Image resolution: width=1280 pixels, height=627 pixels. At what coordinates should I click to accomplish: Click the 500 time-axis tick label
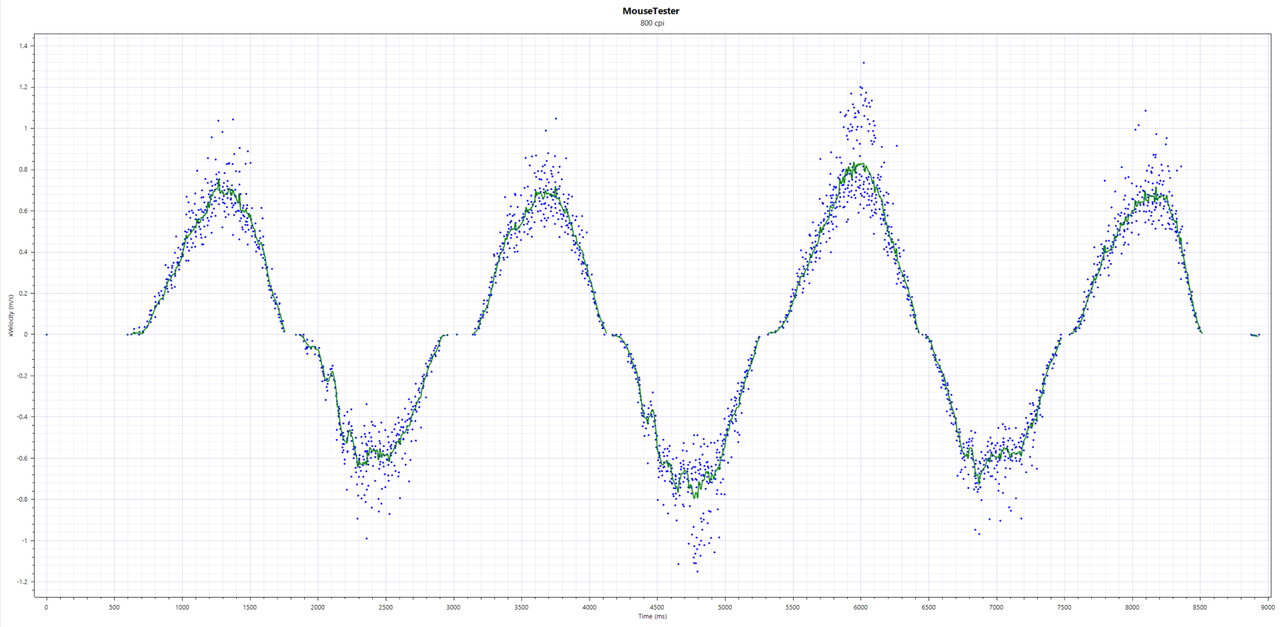(x=114, y=606)
